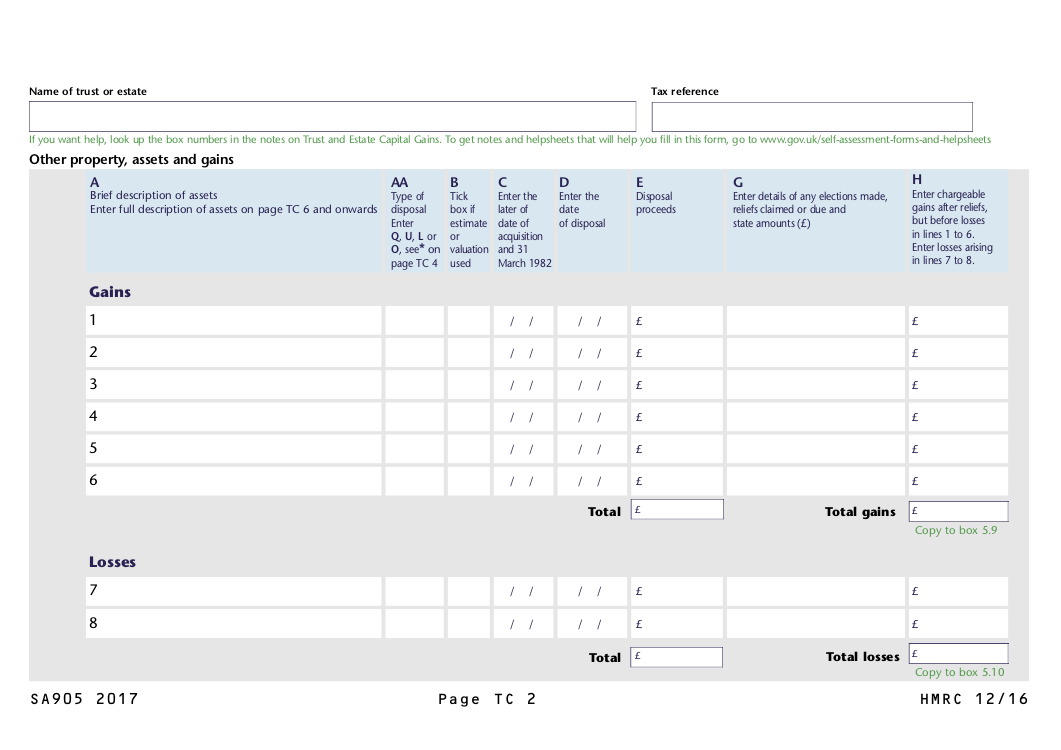This screenshot has width=1061, height=750.
Task: Click row 7 date of disposal field
Action: pos(592,591)
